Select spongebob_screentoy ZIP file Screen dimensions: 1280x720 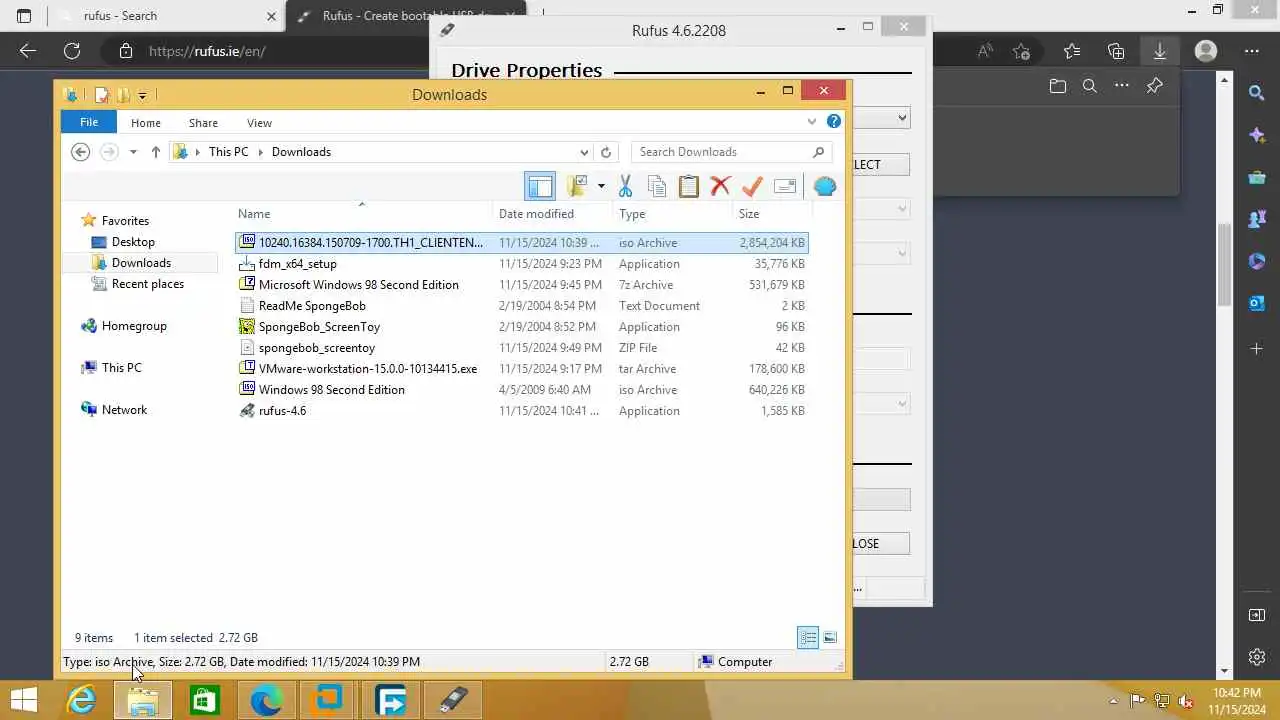coord(521,348)
